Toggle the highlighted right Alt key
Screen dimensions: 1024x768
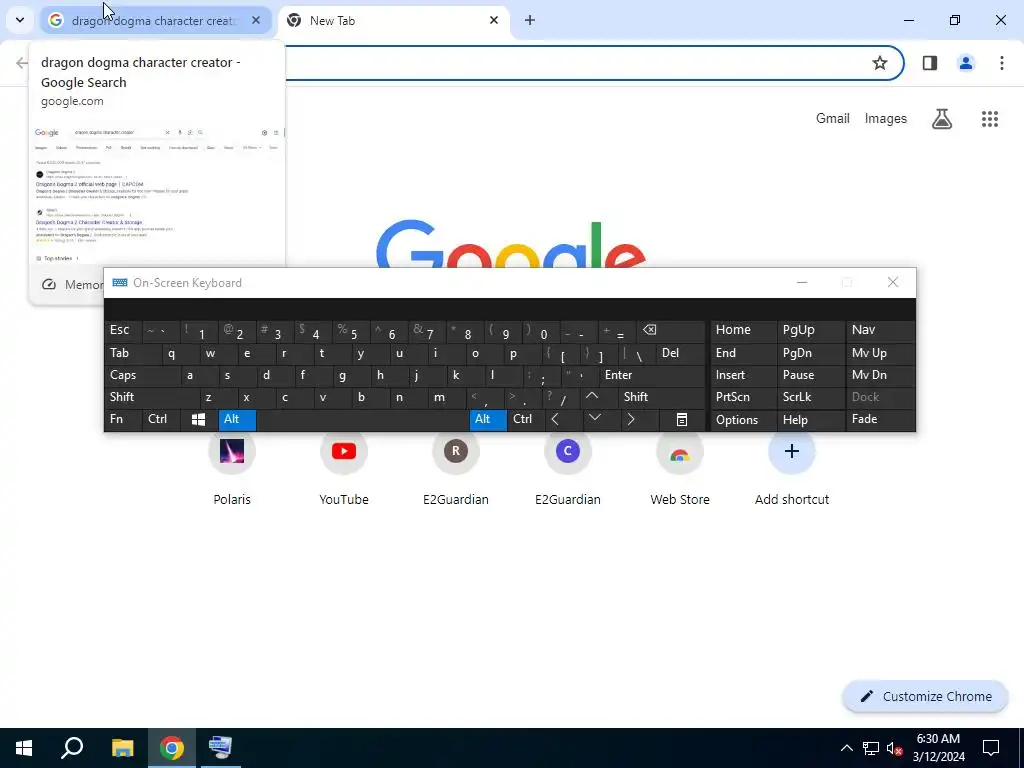tap(488, 419)
